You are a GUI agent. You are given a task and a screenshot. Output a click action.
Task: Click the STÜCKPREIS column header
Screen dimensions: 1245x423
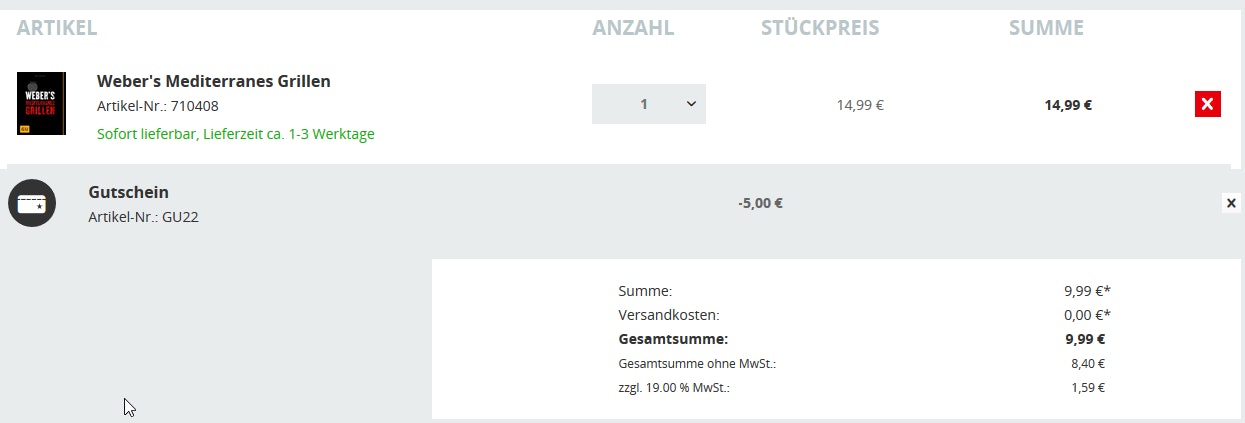click(820, 28)
